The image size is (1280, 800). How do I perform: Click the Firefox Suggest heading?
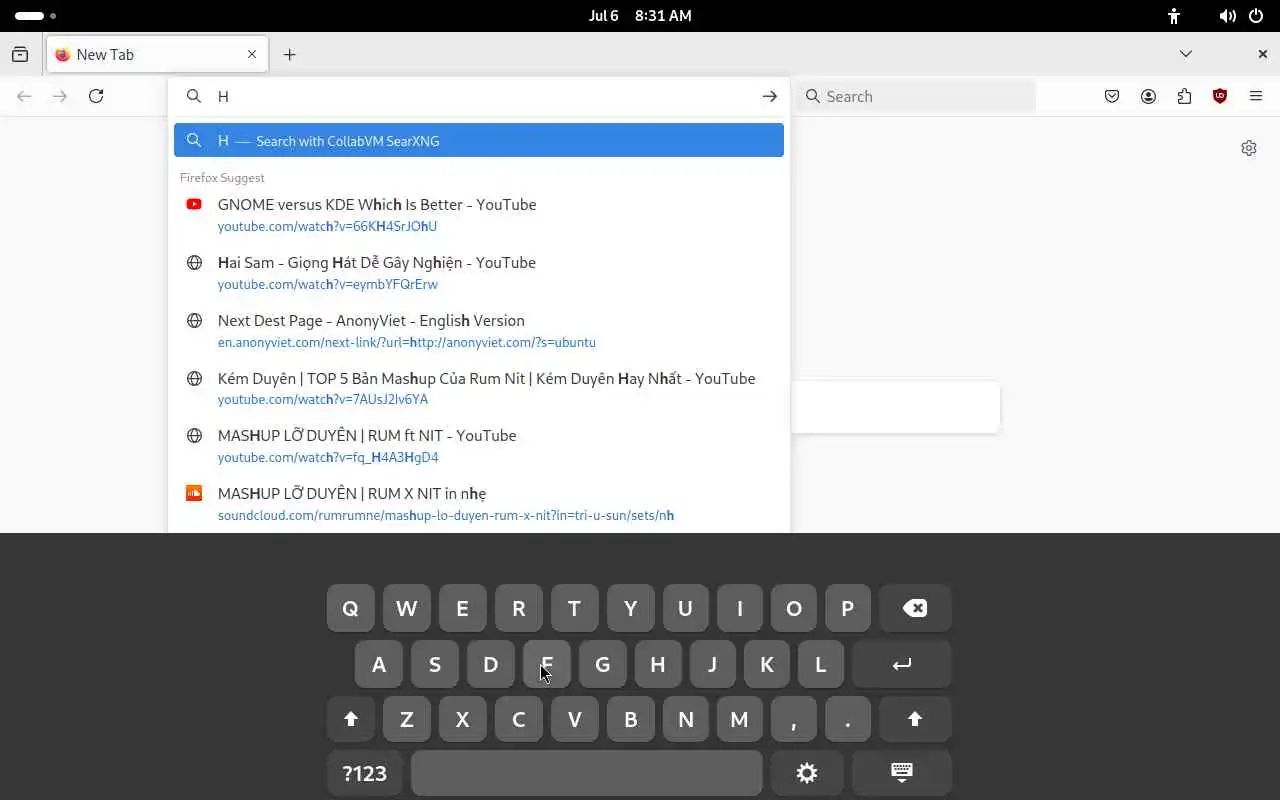(x=222, y=177)
